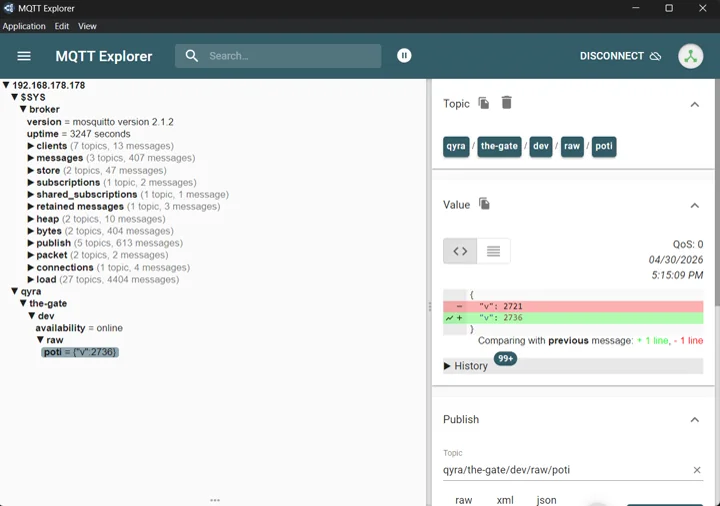Select the uptime topic row
This screenshot has width=720, height=506.
coord(79,134)
